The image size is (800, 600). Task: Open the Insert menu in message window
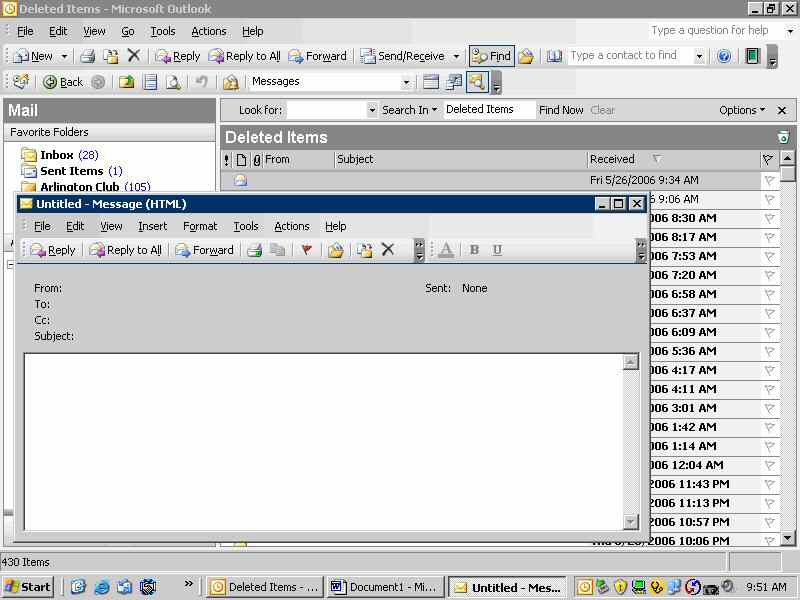click(153, 226)
